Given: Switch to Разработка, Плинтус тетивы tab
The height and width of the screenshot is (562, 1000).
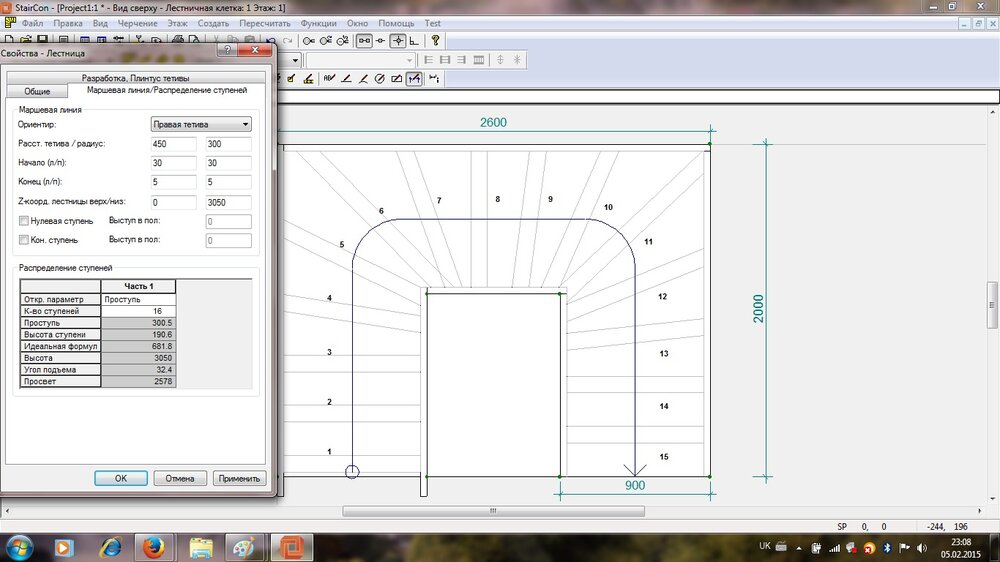Looking at the screenshot, I should (x=135, y=77).
